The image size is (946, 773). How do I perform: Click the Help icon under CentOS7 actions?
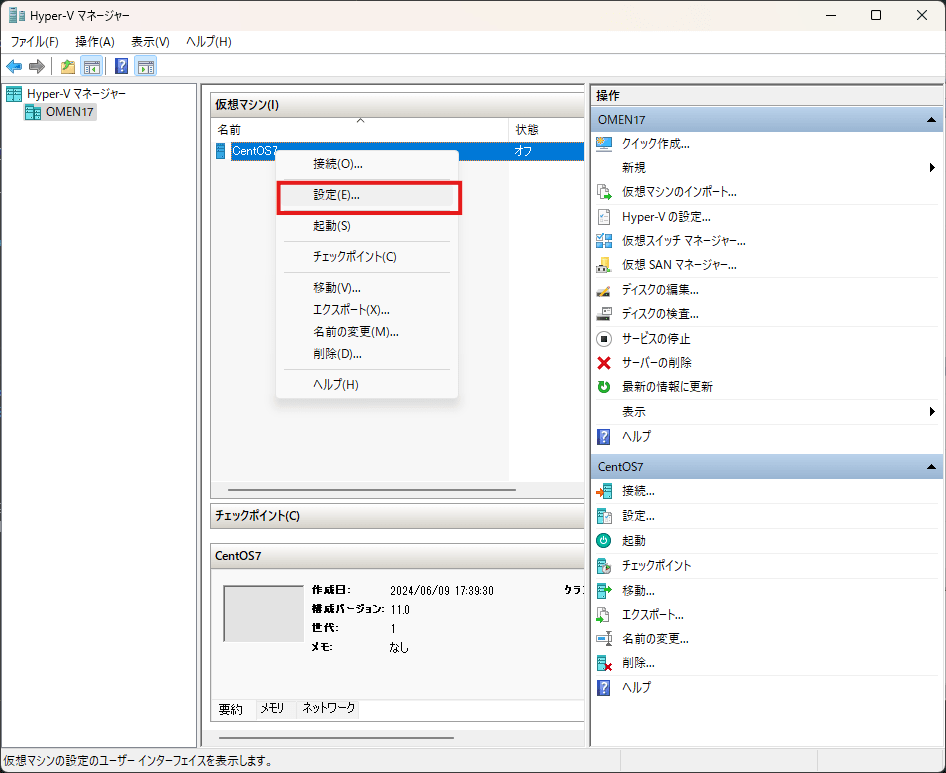tap(604, 687)
